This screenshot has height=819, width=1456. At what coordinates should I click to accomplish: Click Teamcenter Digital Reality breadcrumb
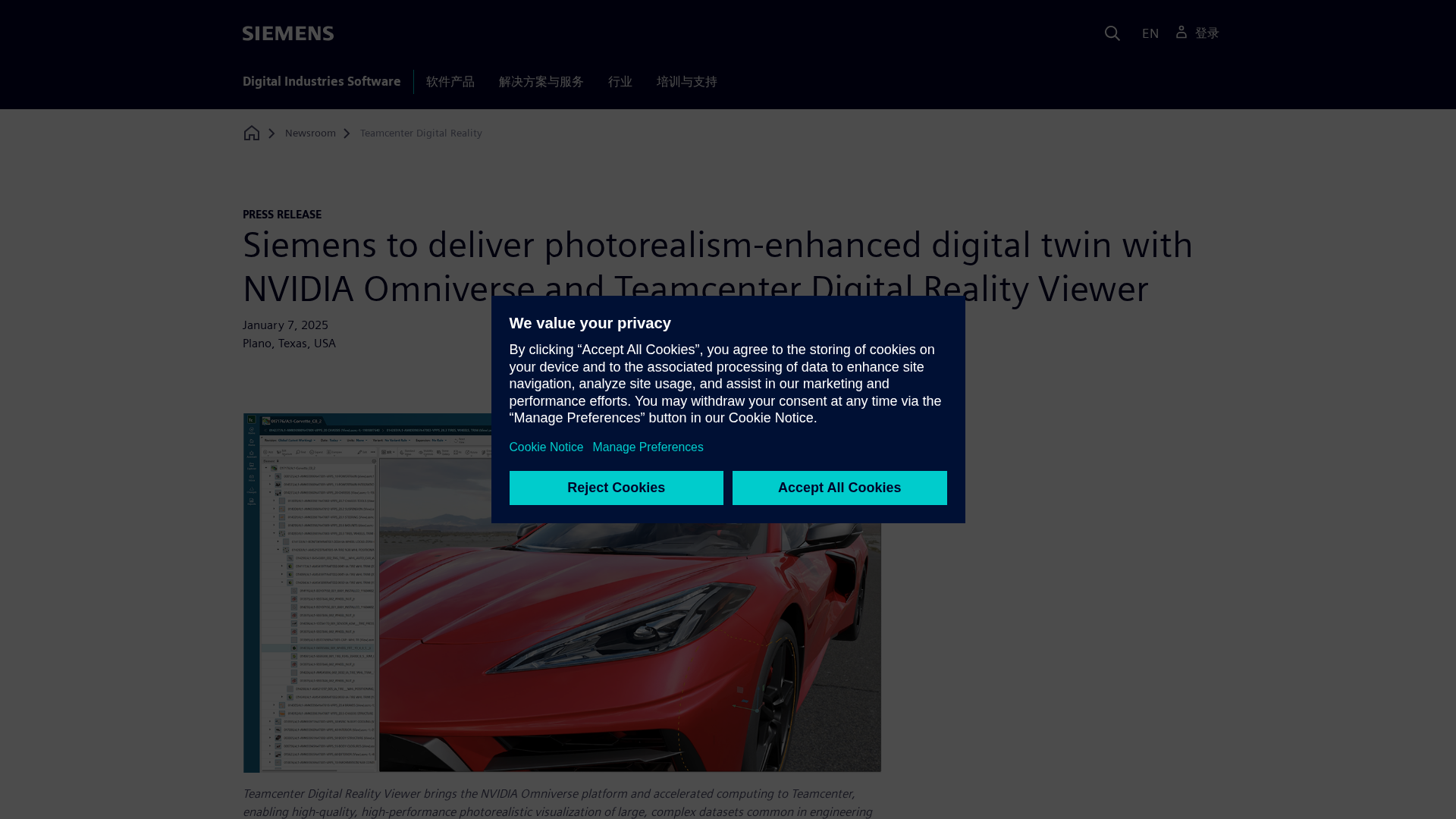click(x=421, y=133)
